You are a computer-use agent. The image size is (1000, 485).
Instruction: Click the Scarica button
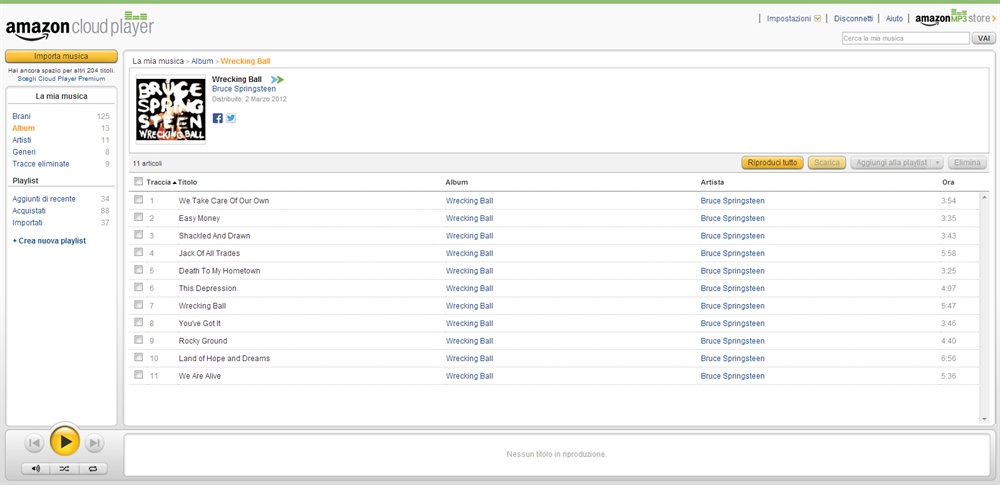click(827, 163)
